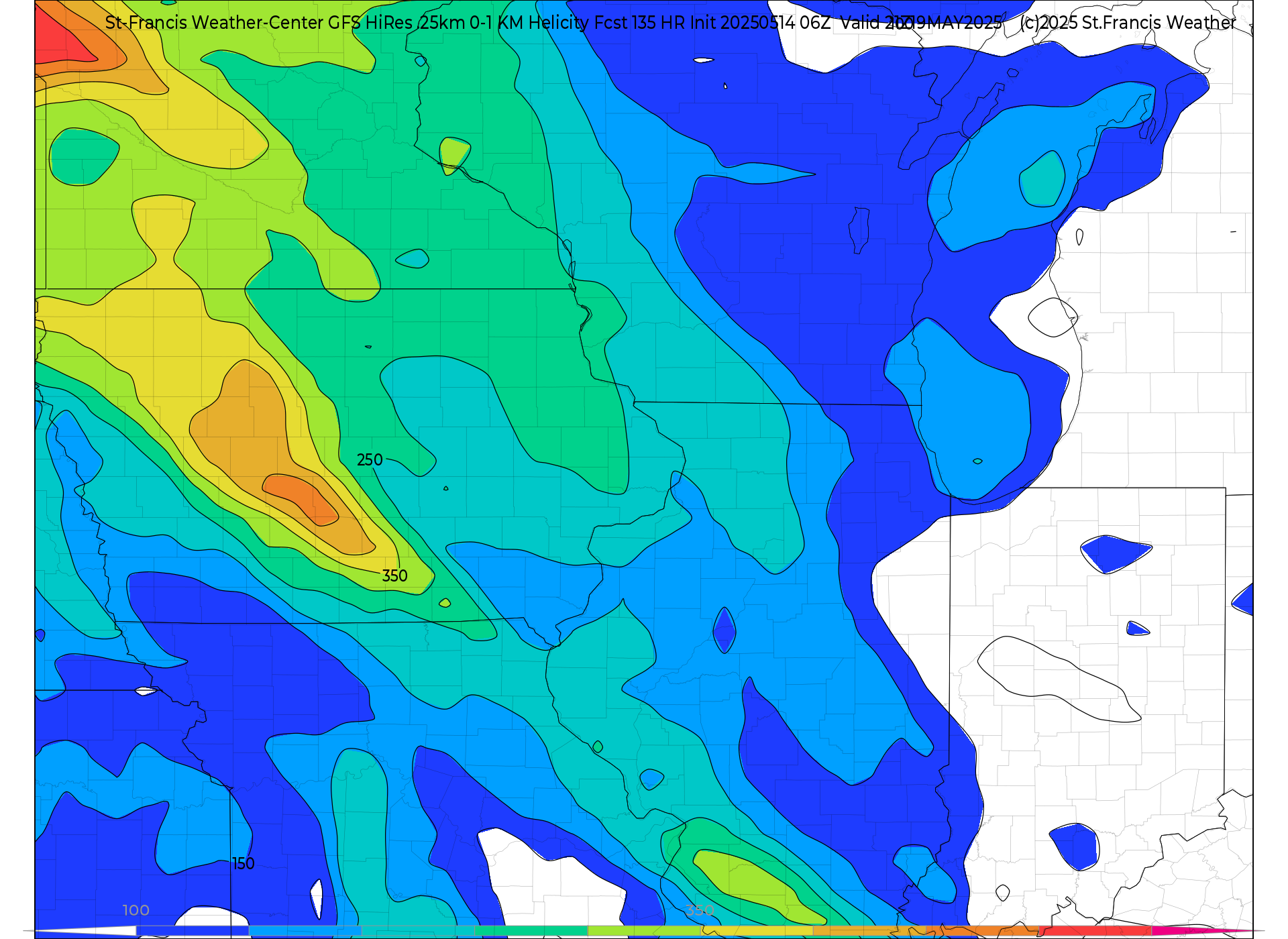
Task: Click the map title text about GFS HiRes helicity
Action: (x=553, y=23)
